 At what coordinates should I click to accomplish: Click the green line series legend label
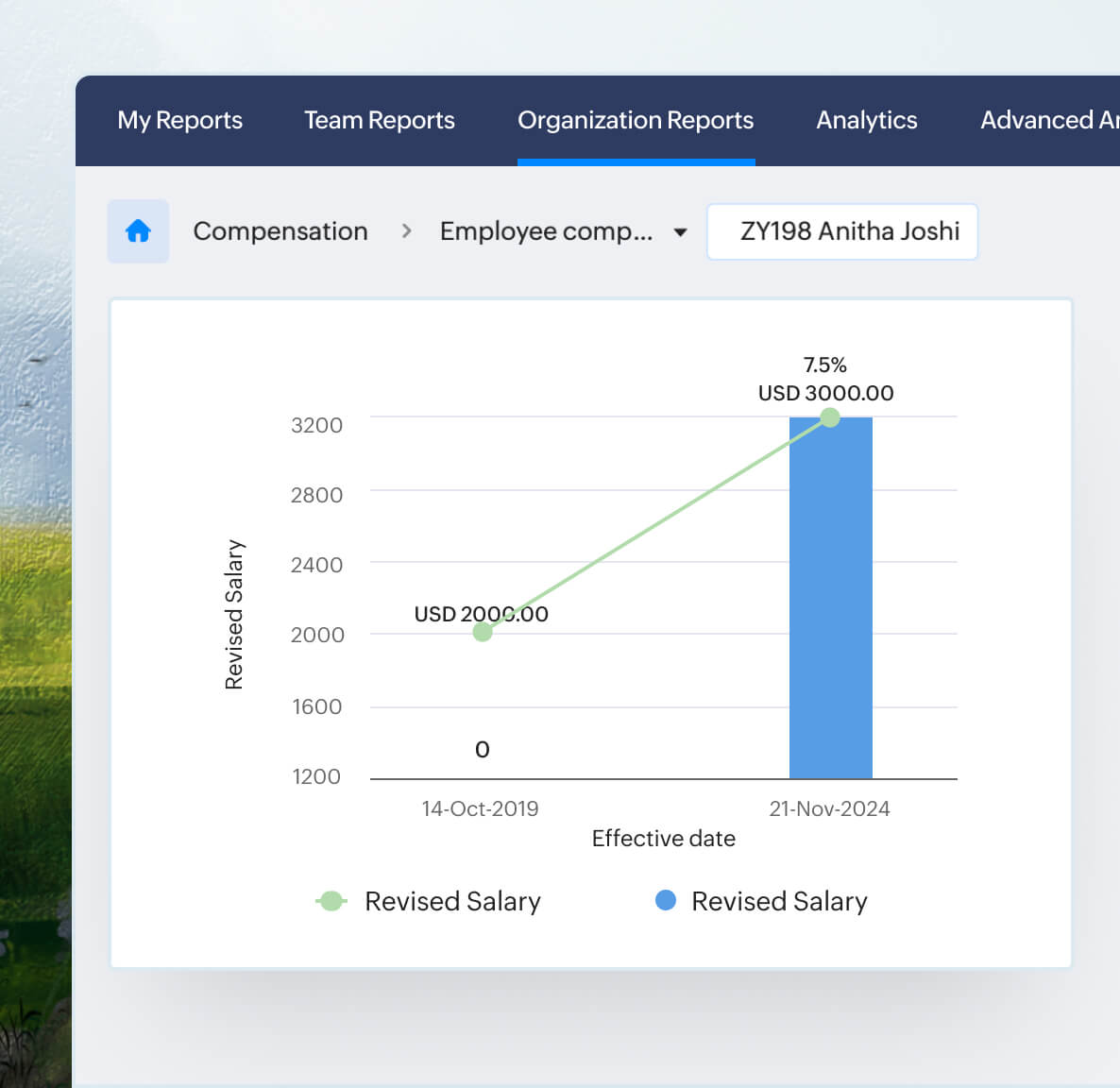click(x=452, y=902)
